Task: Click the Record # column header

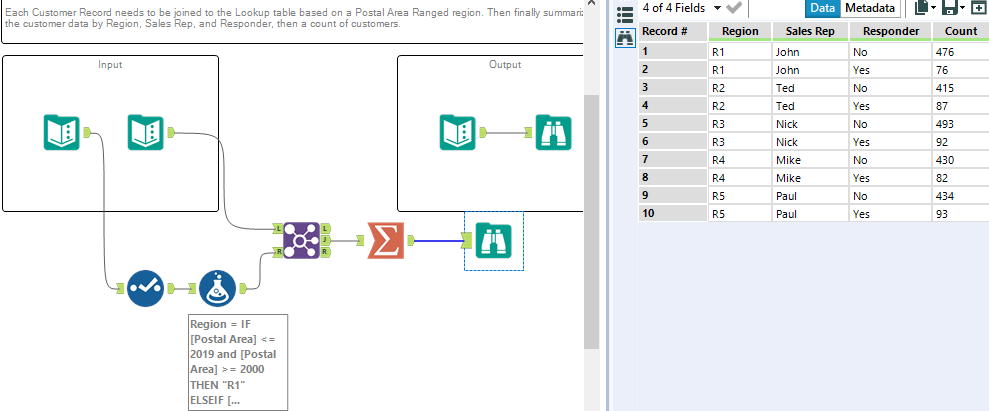Action: pyautogui.click(x=673, y=32)
